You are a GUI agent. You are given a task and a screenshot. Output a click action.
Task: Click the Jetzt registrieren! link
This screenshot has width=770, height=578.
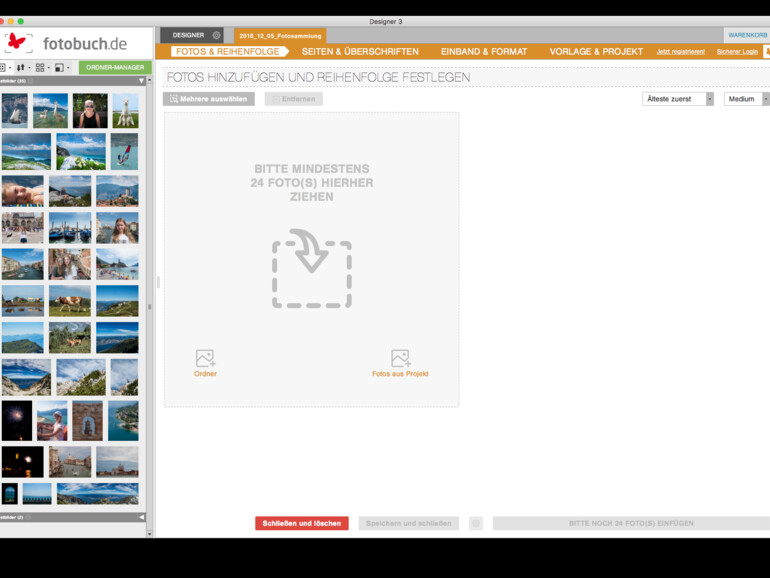pyautogui.click(x=681, y=52)
